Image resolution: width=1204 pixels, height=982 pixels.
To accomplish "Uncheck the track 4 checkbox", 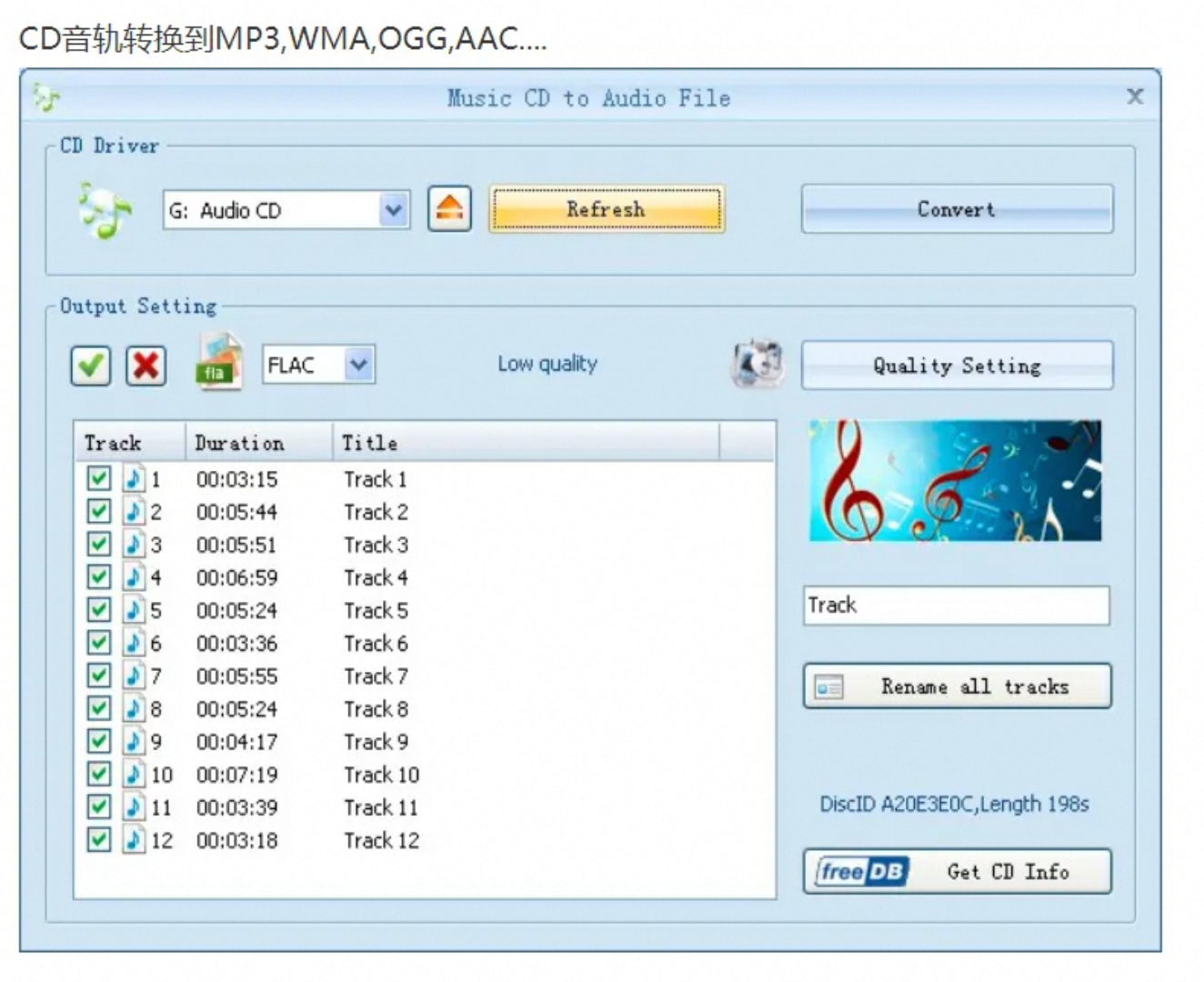I will pos(98,576).
